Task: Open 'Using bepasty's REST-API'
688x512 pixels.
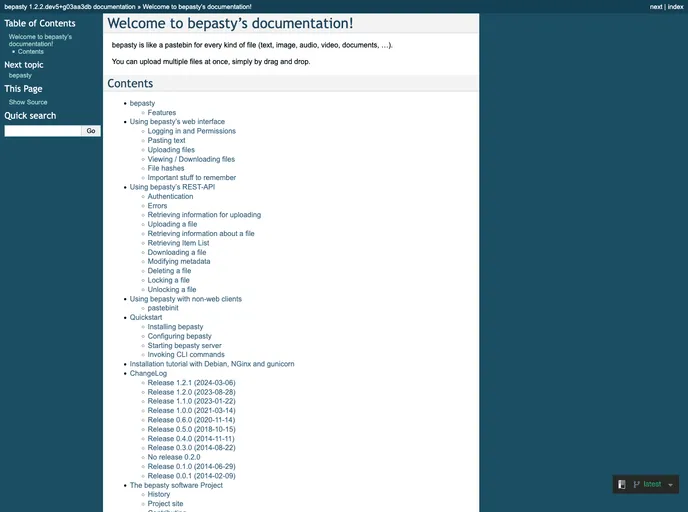Action: [x=172, y=187]
